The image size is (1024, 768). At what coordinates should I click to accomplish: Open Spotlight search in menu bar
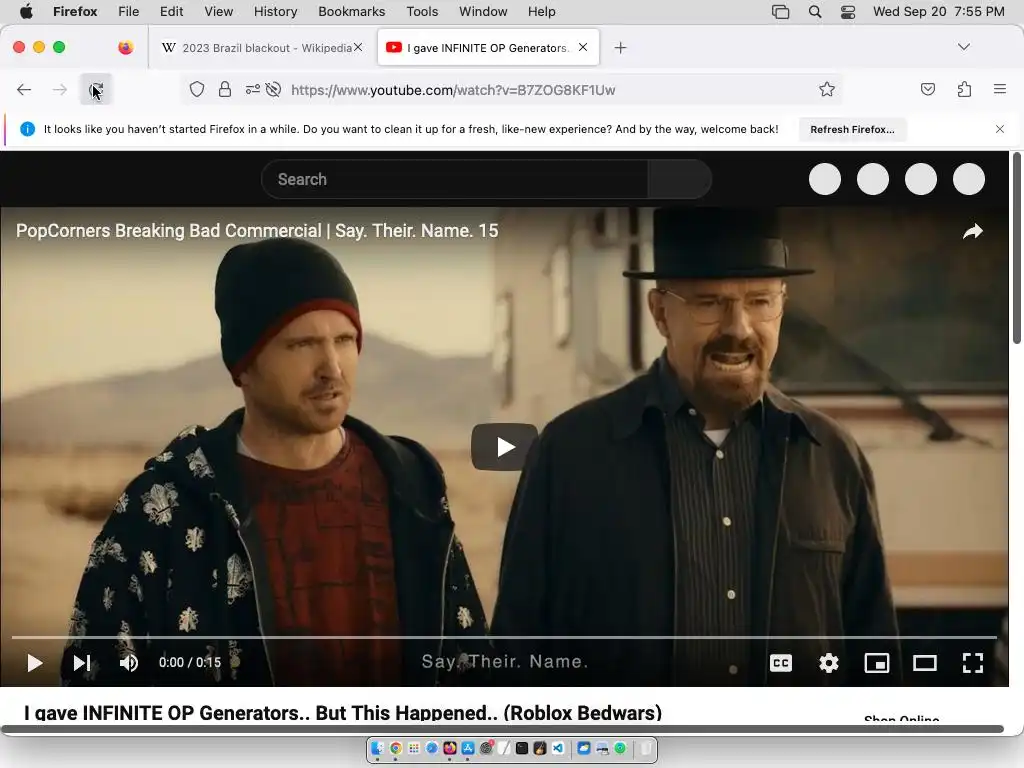tap(814, 12)
